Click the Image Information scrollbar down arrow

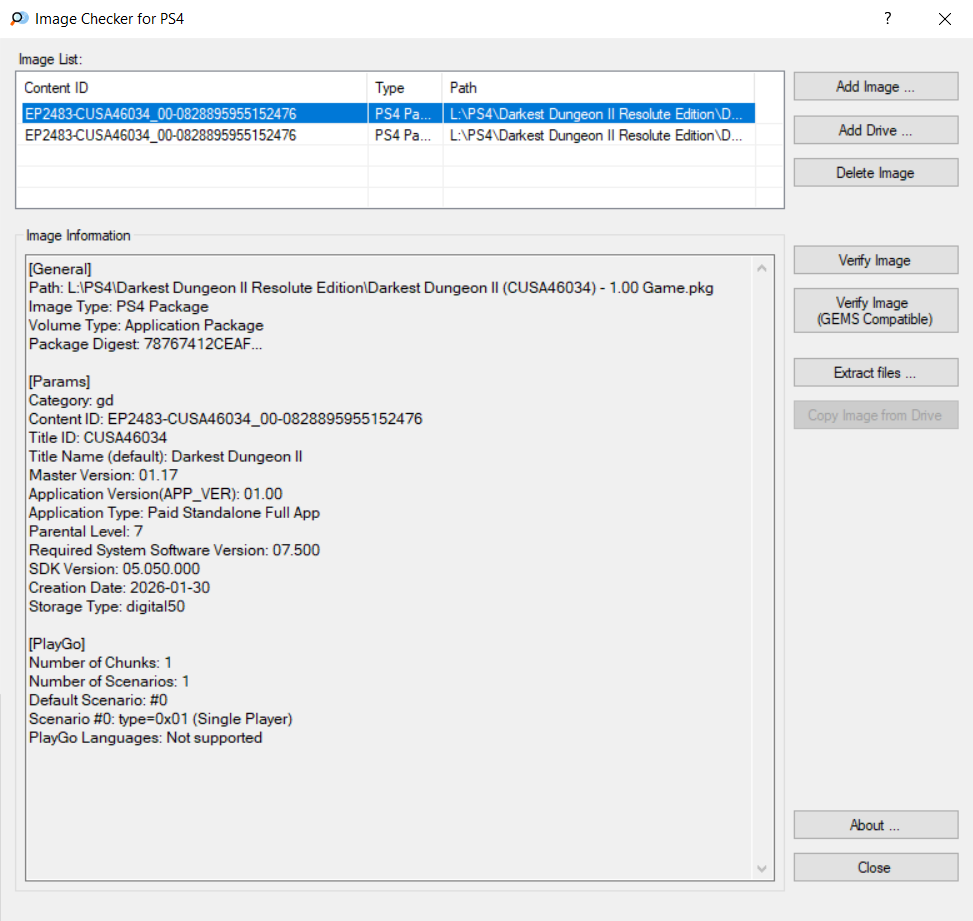point(763,869)
